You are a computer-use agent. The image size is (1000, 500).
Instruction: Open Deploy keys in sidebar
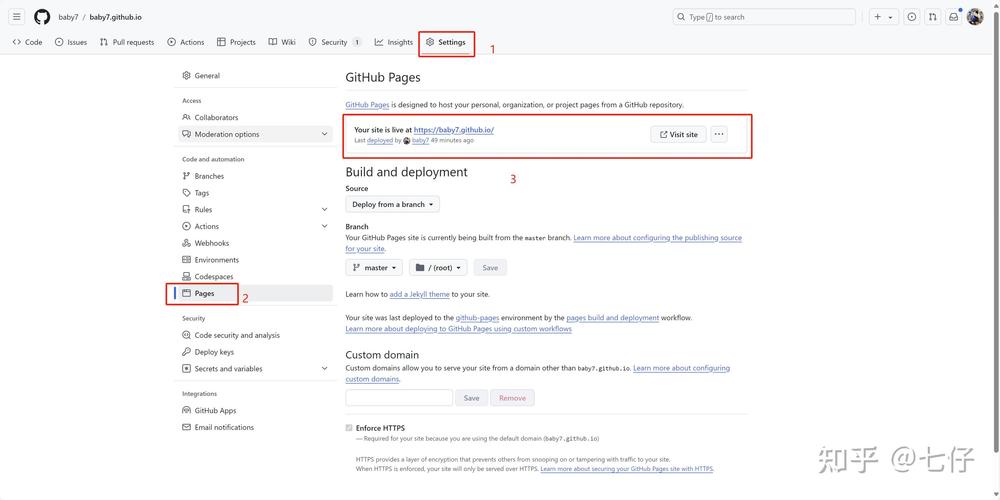tap(255, 352)
